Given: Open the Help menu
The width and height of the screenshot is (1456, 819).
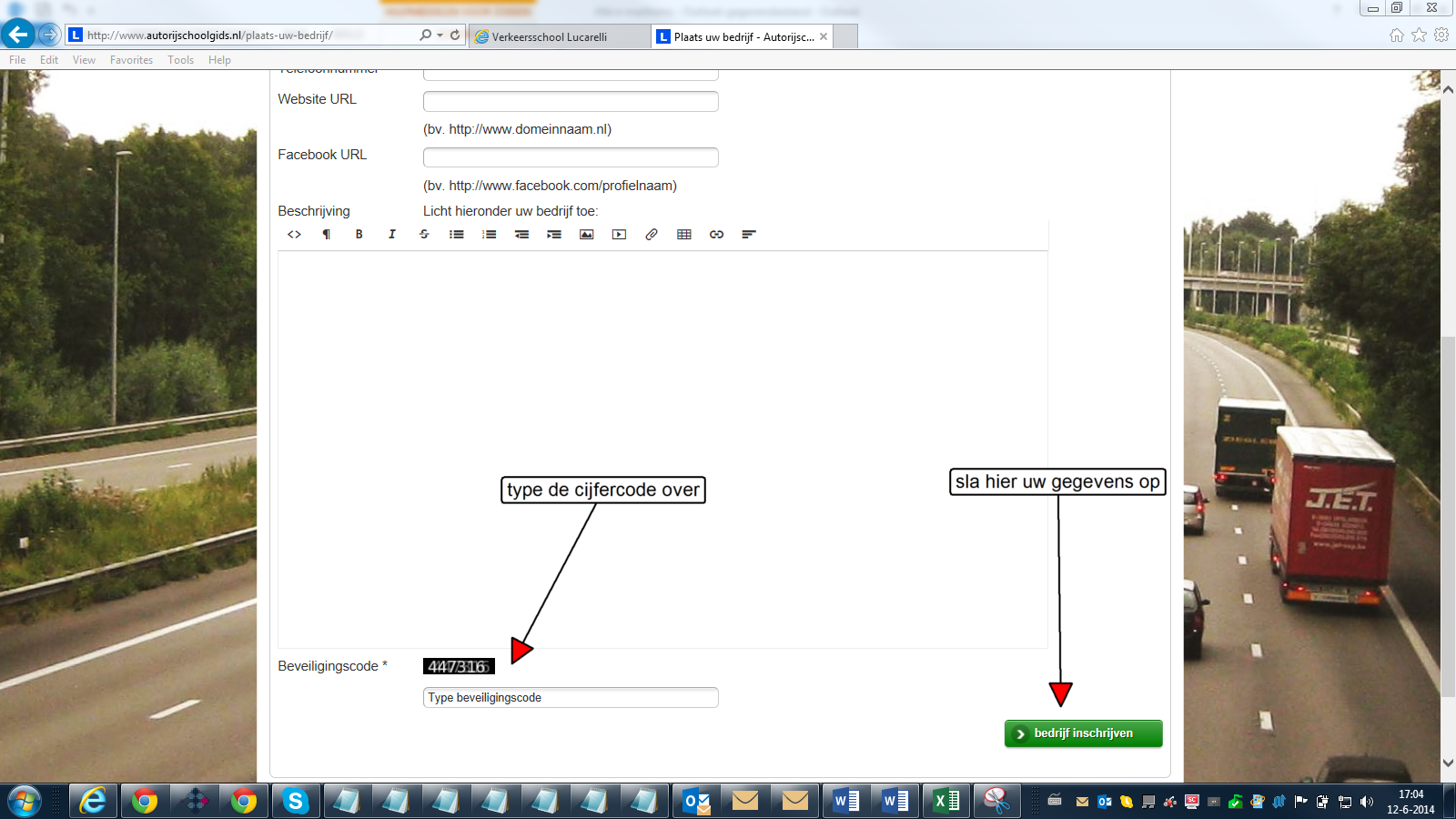Looking at the screenshot, I should [x=219, y=60].
